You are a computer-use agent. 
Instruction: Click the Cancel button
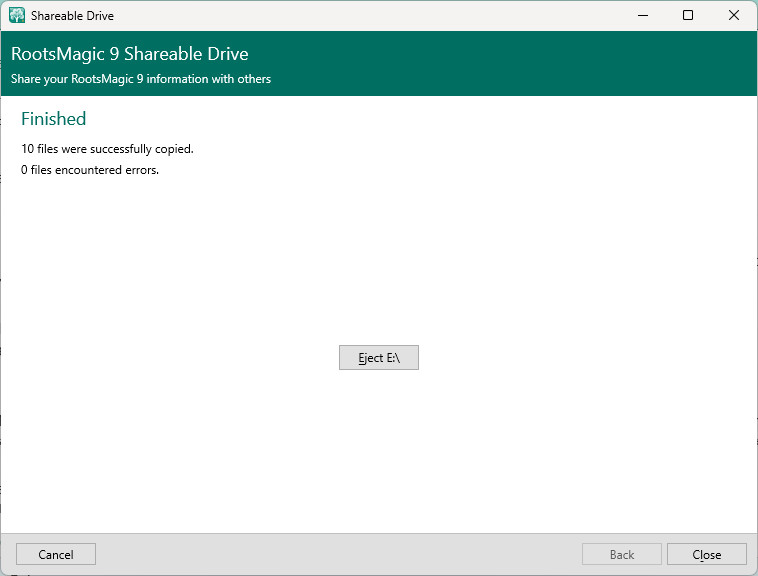click(56, 554)
